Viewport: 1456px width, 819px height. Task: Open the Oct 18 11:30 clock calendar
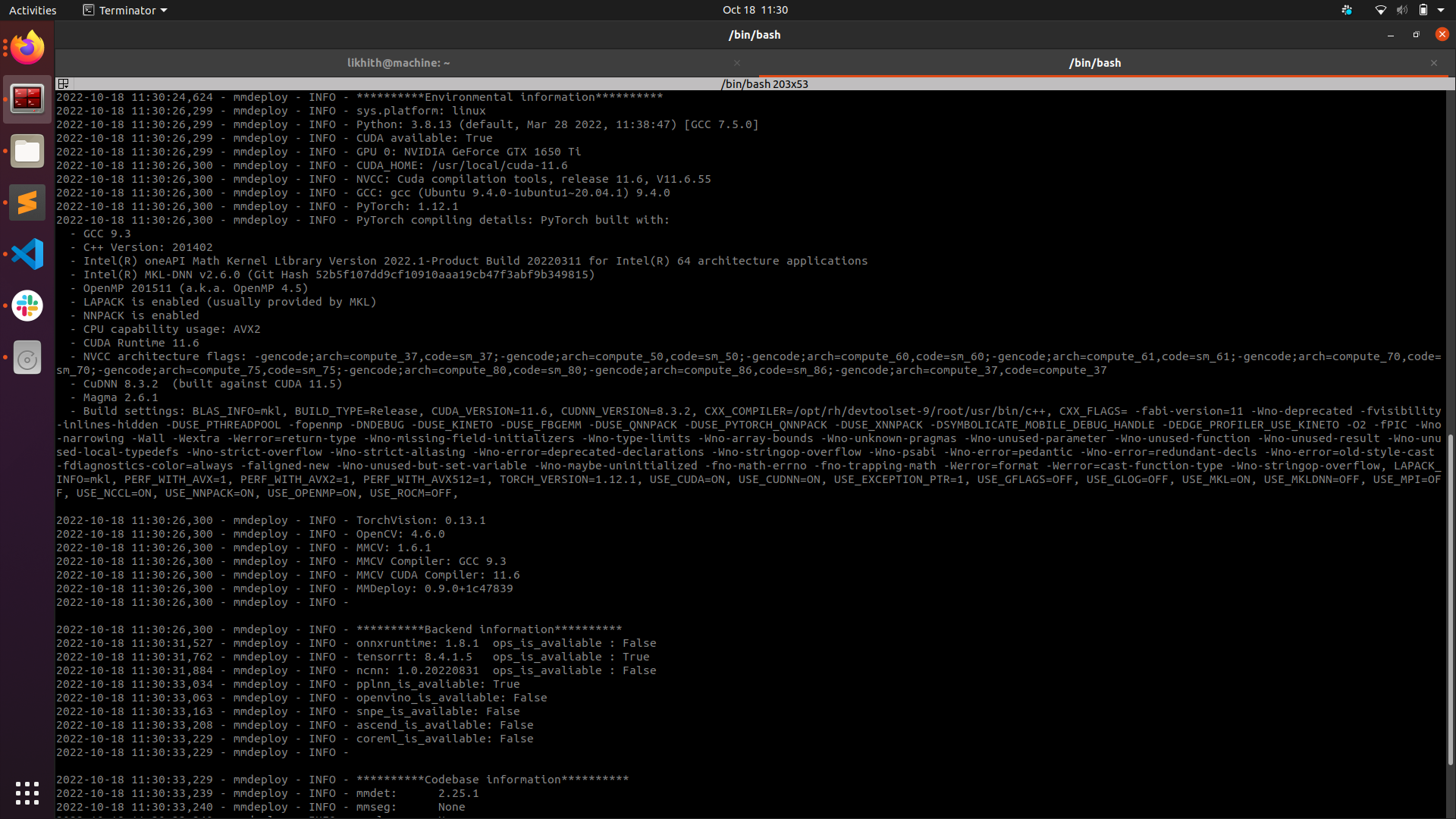tap(755, 10)
